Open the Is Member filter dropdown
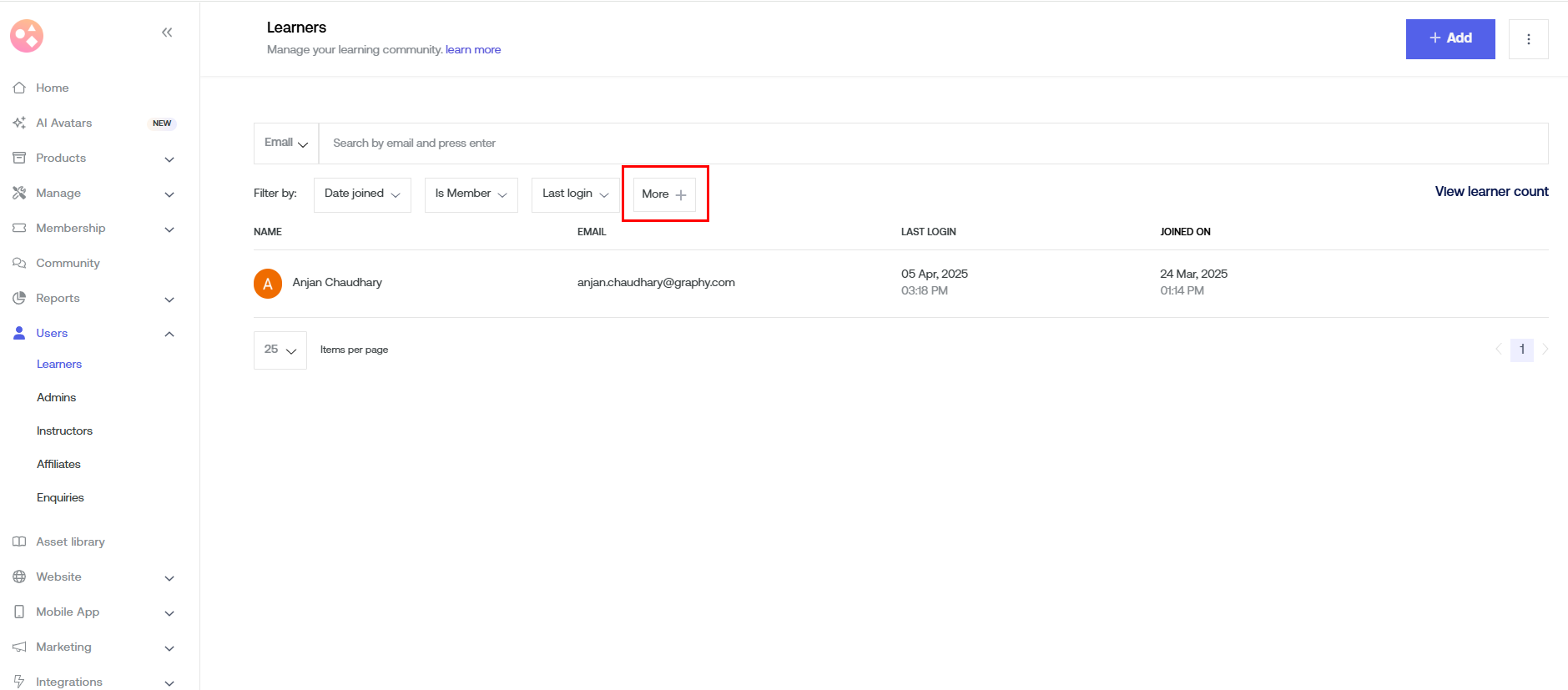The width and height of the screenshot is (1568, 690). [x=471, y=194]
